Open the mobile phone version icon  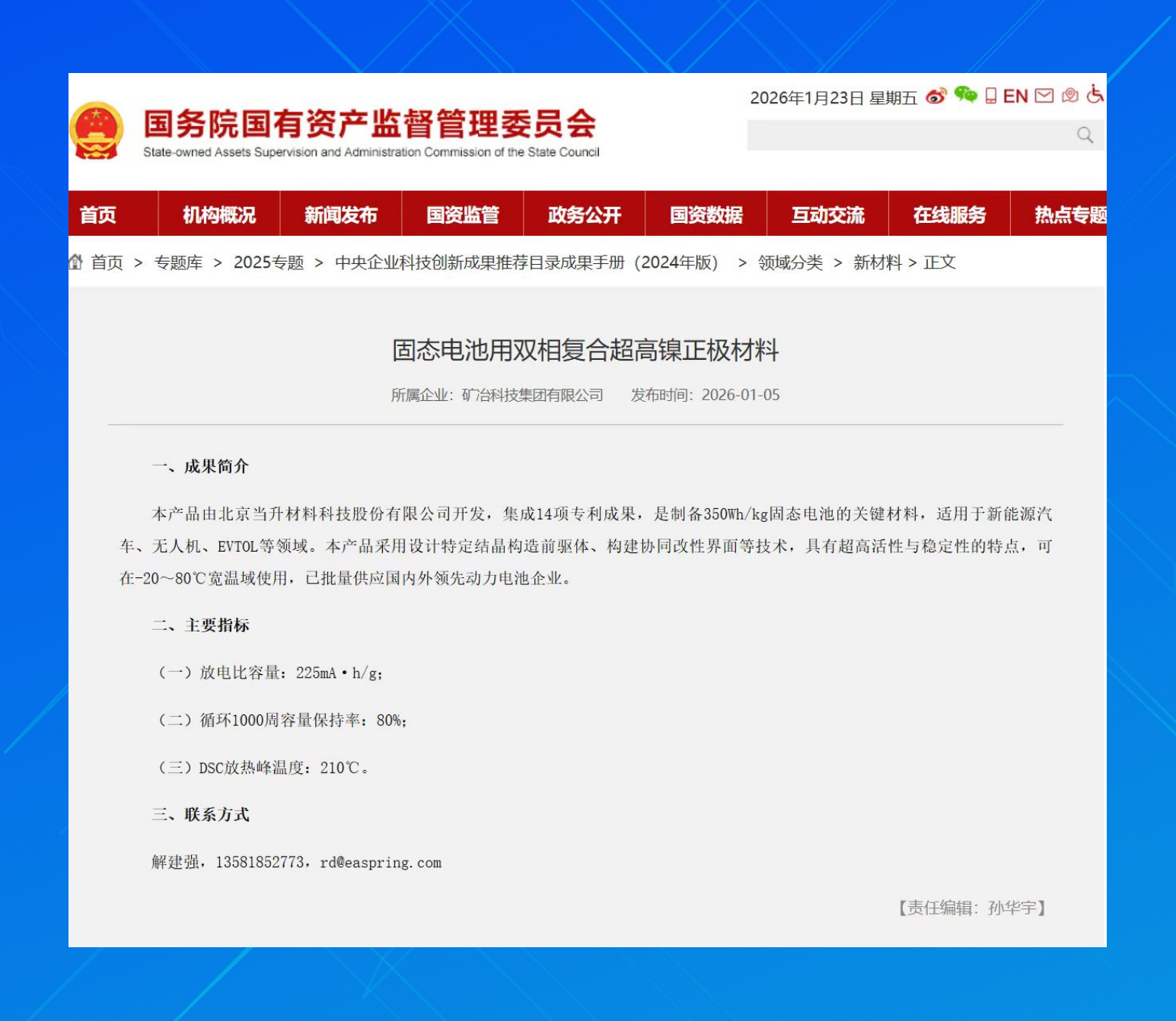991,96
